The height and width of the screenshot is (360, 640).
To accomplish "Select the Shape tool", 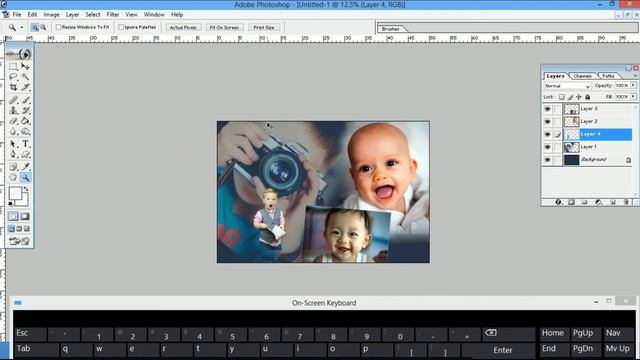I will [x=25, y=155].
